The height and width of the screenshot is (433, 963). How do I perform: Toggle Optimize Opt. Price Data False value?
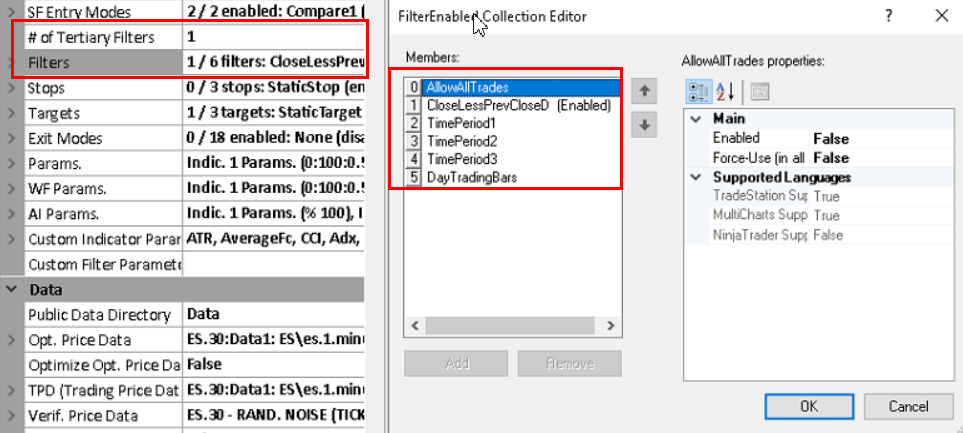coord(204,364)
